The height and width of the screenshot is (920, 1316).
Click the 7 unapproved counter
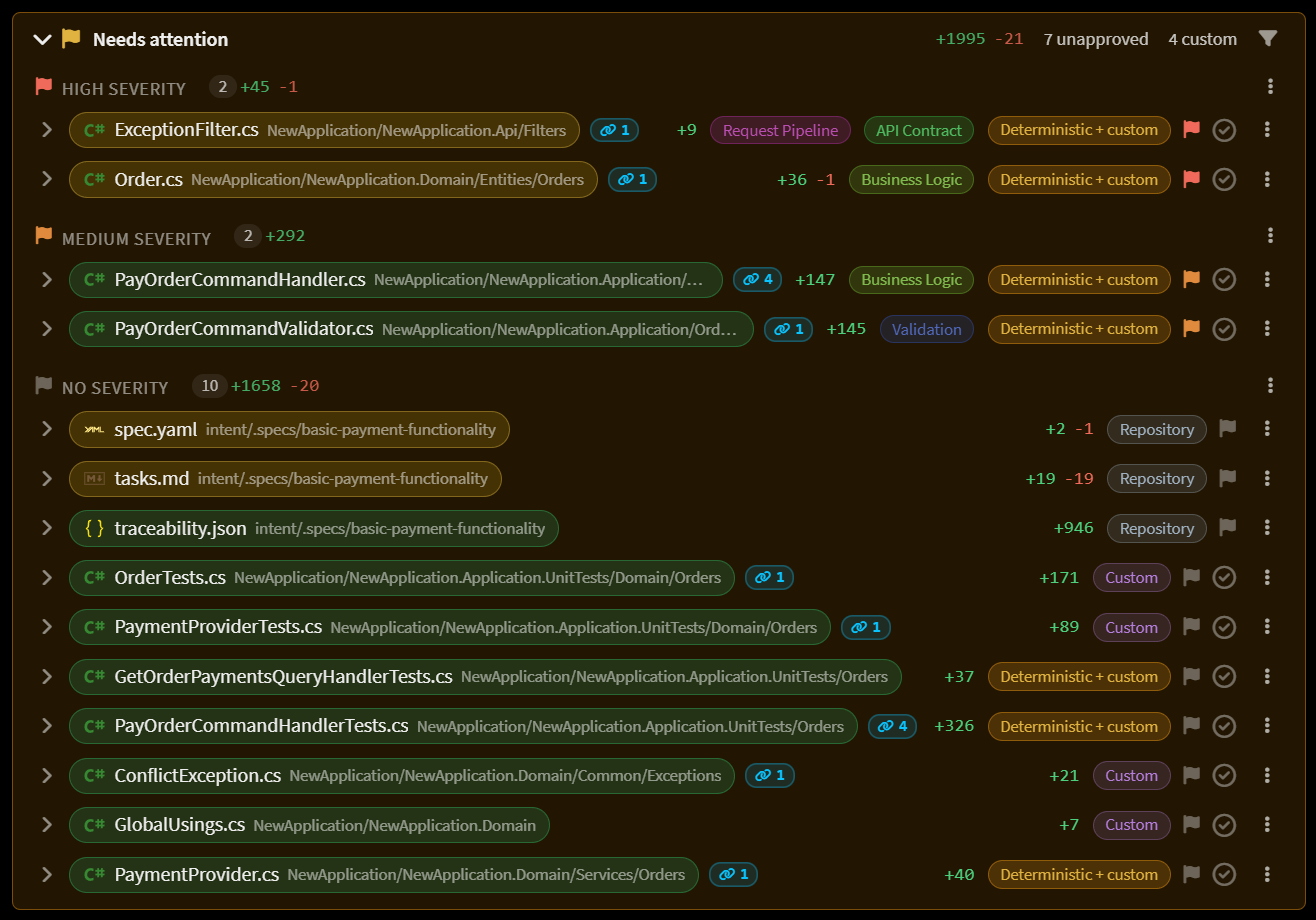click(x=1096, y=39)
